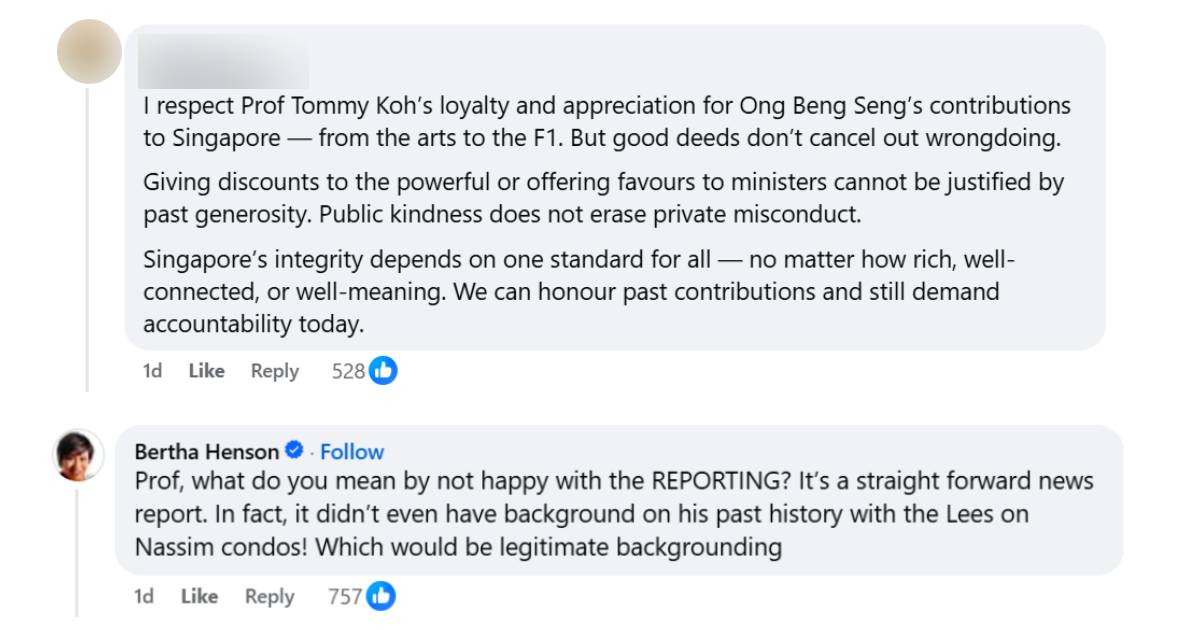Like the comment about Prof Tommy Koh
Viewport: 1200px width, 630px height.
(x=206, y=371)
